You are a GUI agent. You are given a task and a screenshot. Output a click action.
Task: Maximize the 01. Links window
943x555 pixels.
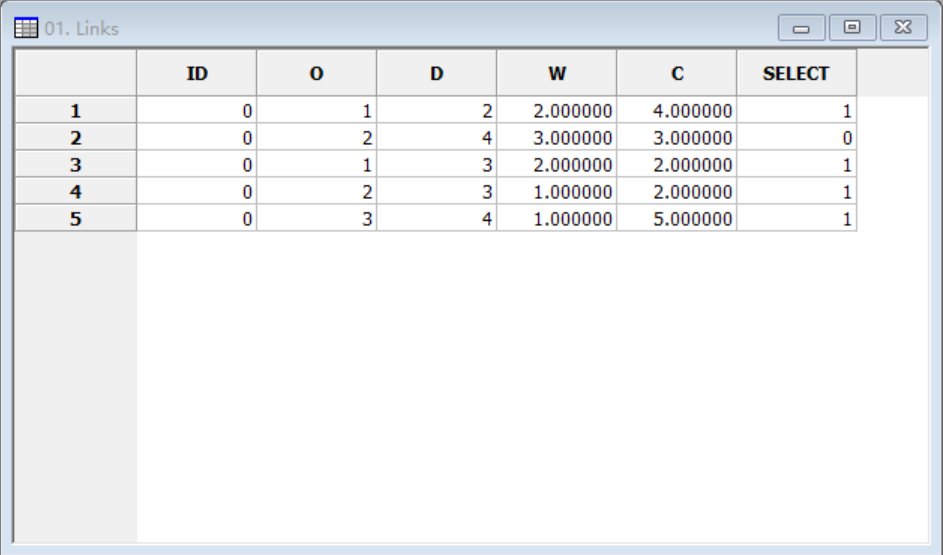point(852,28)
